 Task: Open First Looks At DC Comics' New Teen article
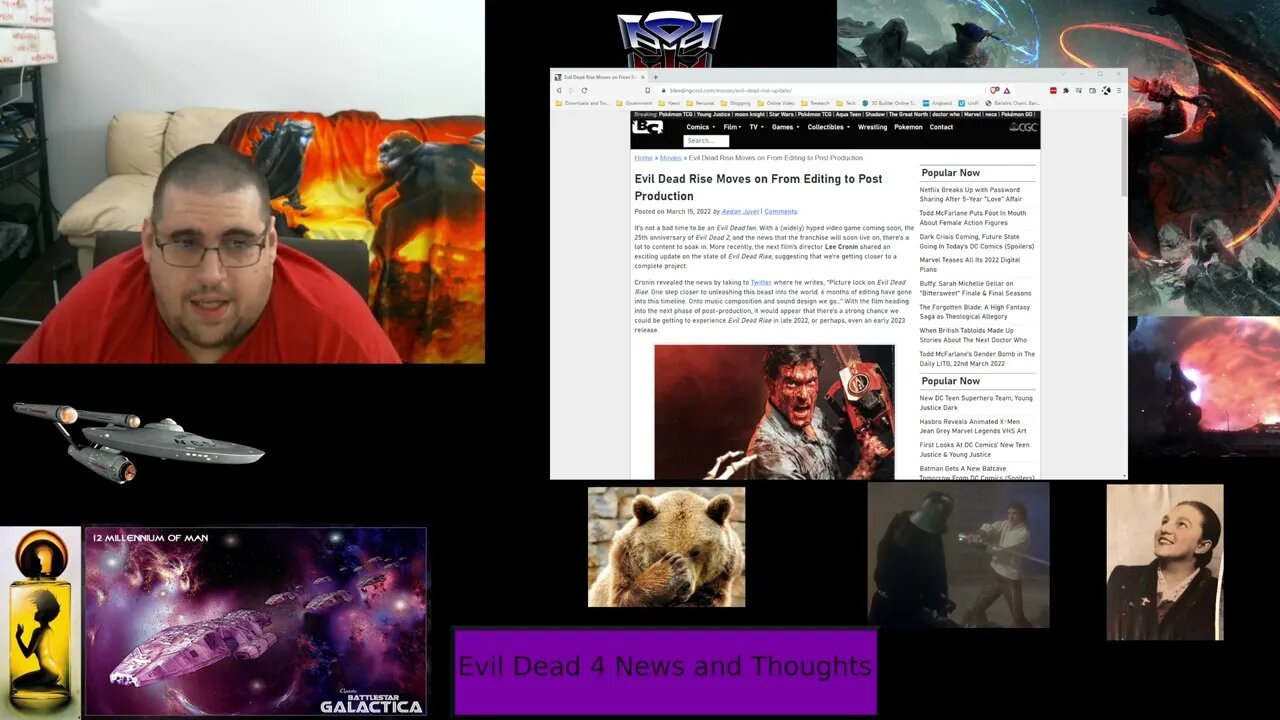974,450
